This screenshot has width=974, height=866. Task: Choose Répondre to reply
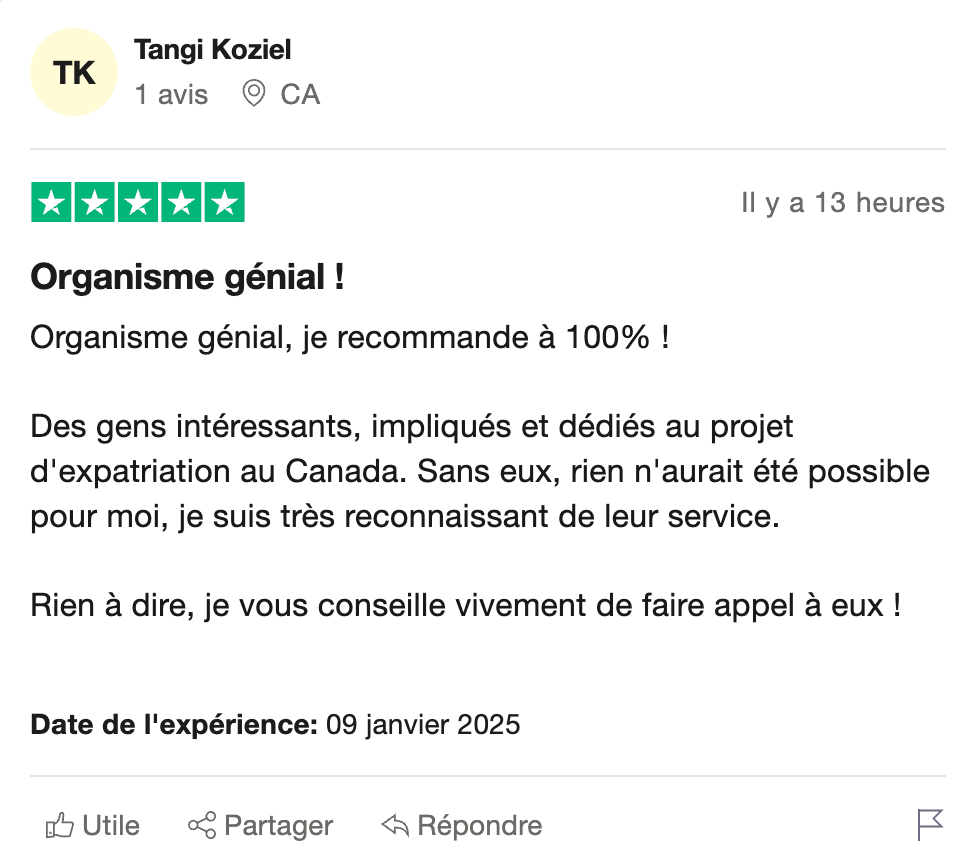tap(462, 826)
